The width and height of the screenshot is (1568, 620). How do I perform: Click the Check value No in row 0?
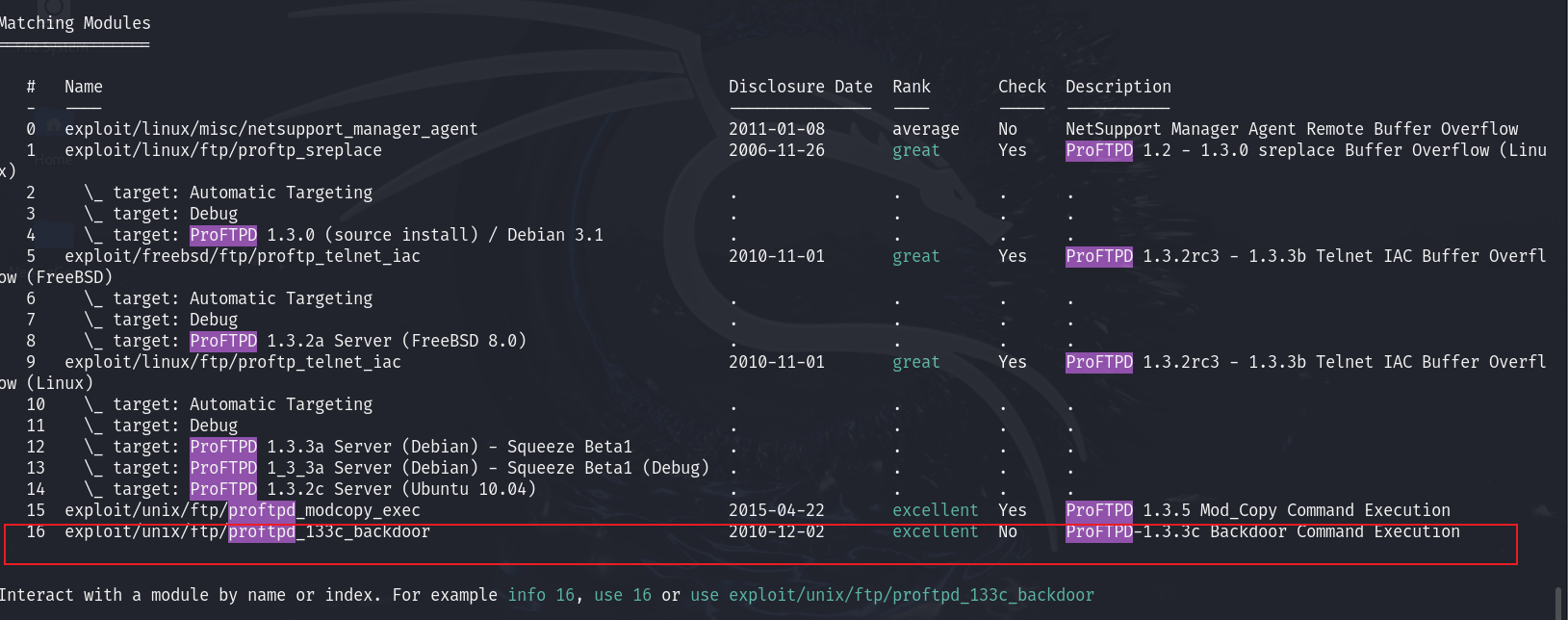coord(1008,129)
